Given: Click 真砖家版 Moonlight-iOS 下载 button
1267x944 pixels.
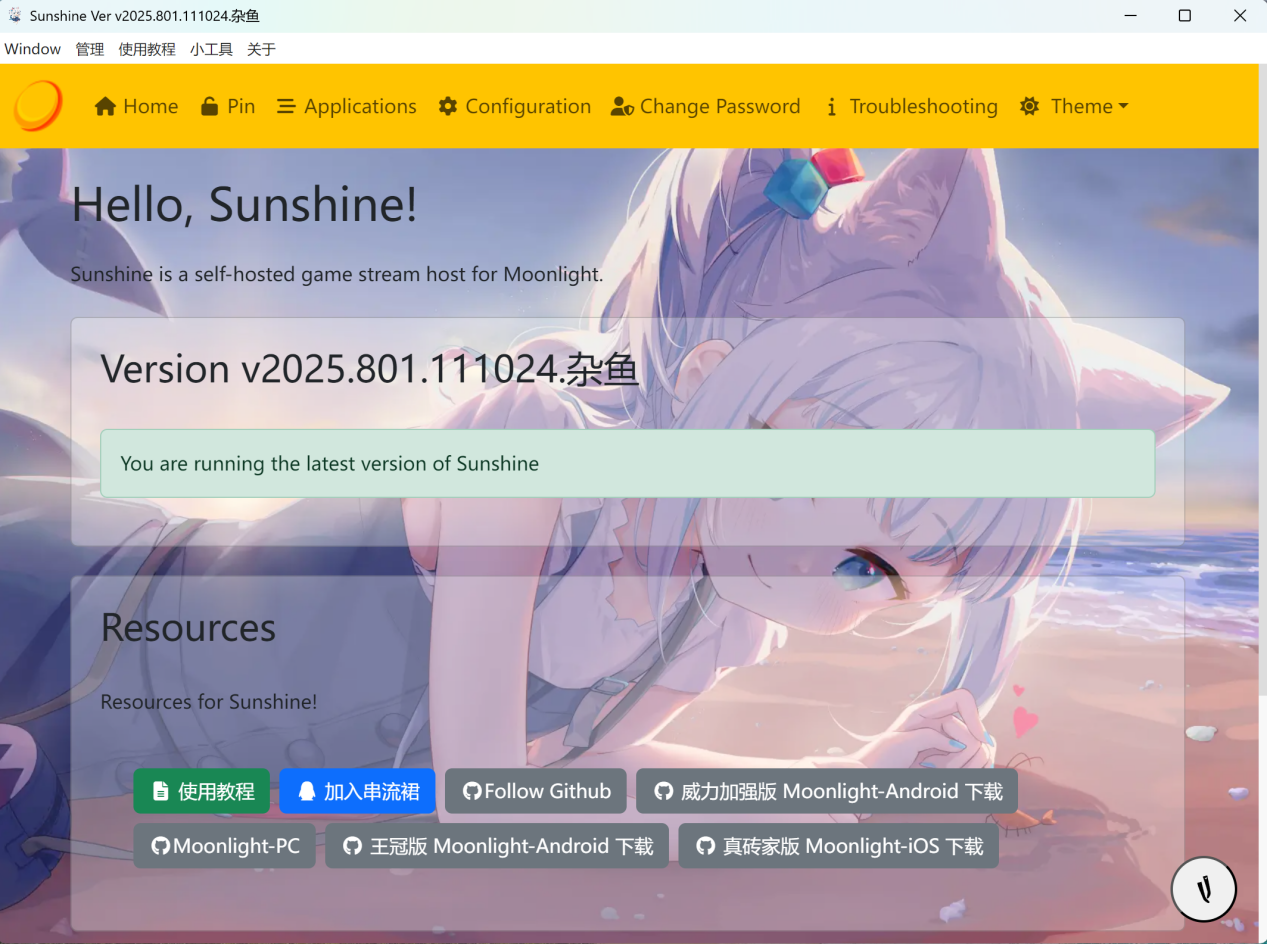Looking at the screenshot, I should click(839, 846).
